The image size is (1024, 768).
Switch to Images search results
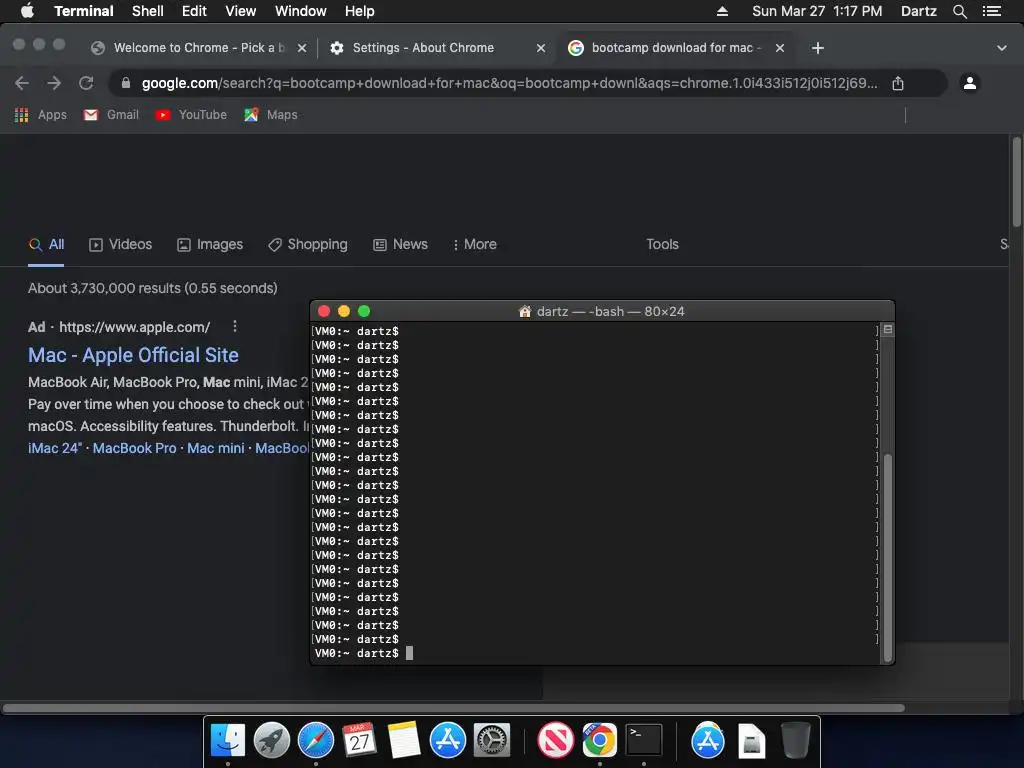210,244
